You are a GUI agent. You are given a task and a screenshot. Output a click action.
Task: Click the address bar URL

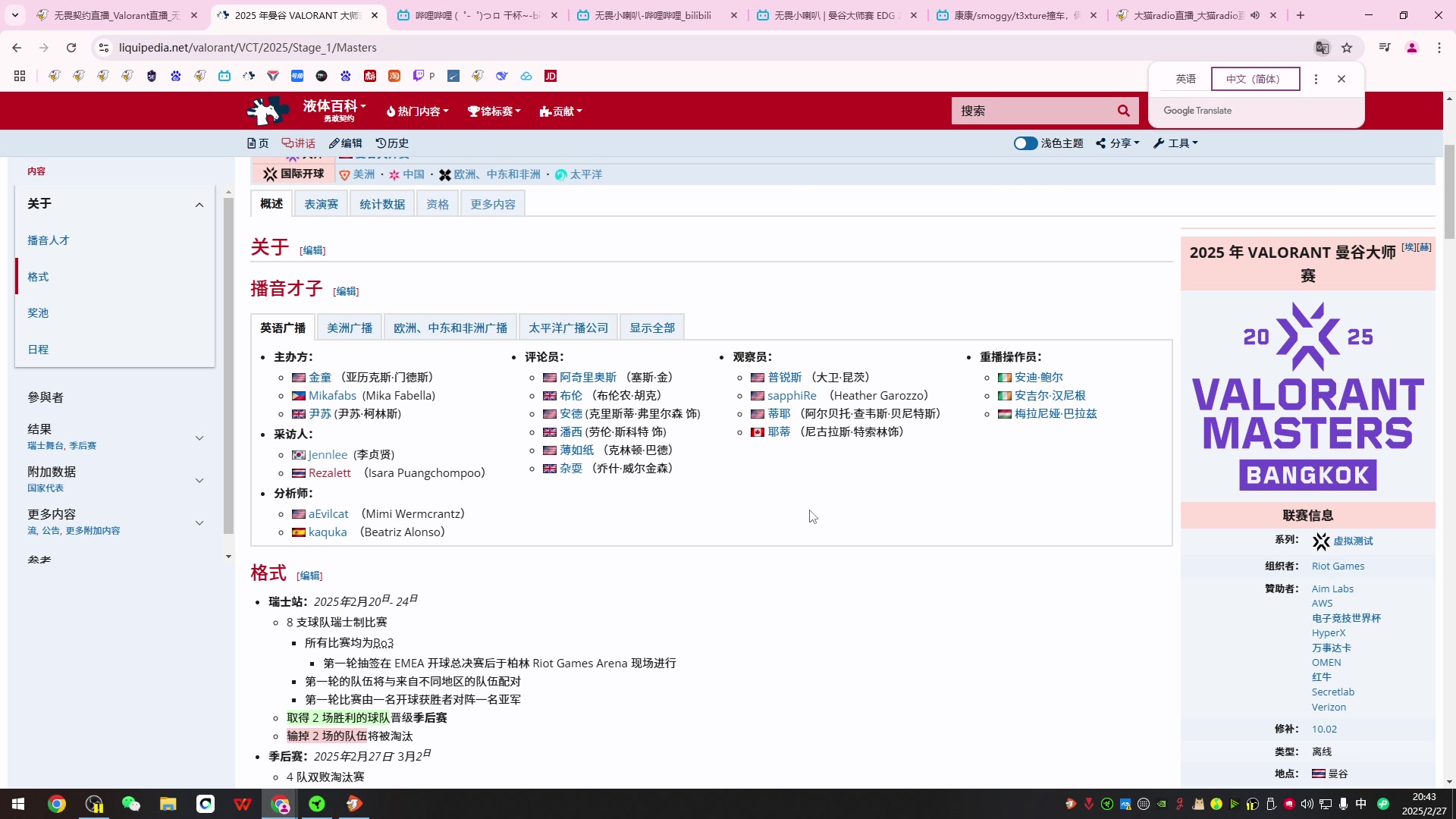[x=248, y=48]
